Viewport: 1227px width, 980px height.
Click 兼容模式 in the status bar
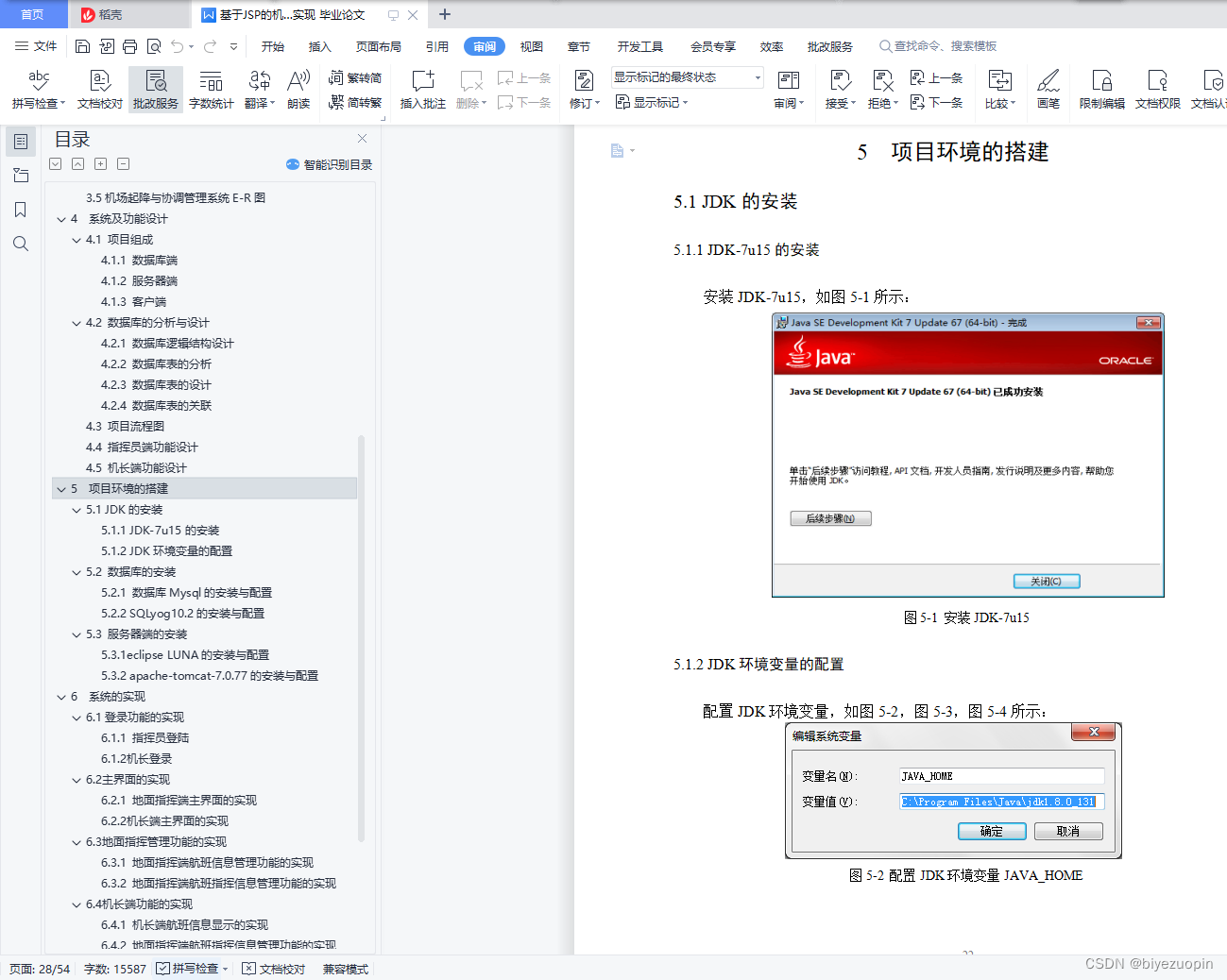(x=346, y=969)
